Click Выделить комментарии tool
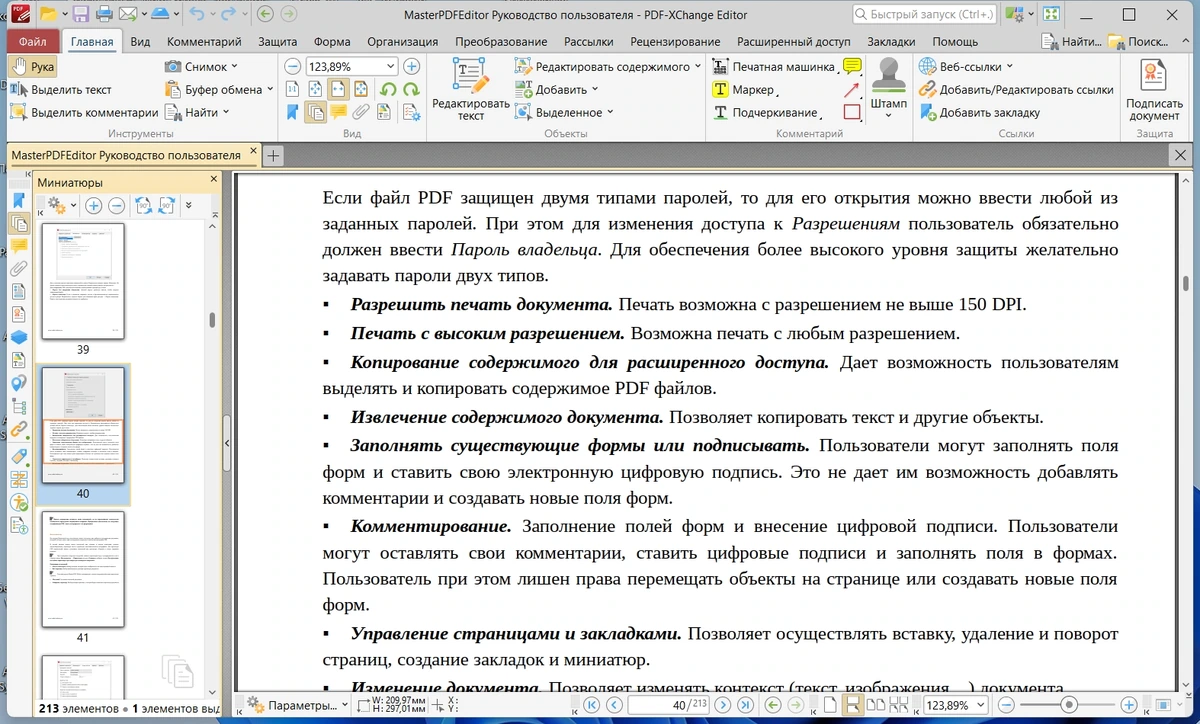 point(84,112)
